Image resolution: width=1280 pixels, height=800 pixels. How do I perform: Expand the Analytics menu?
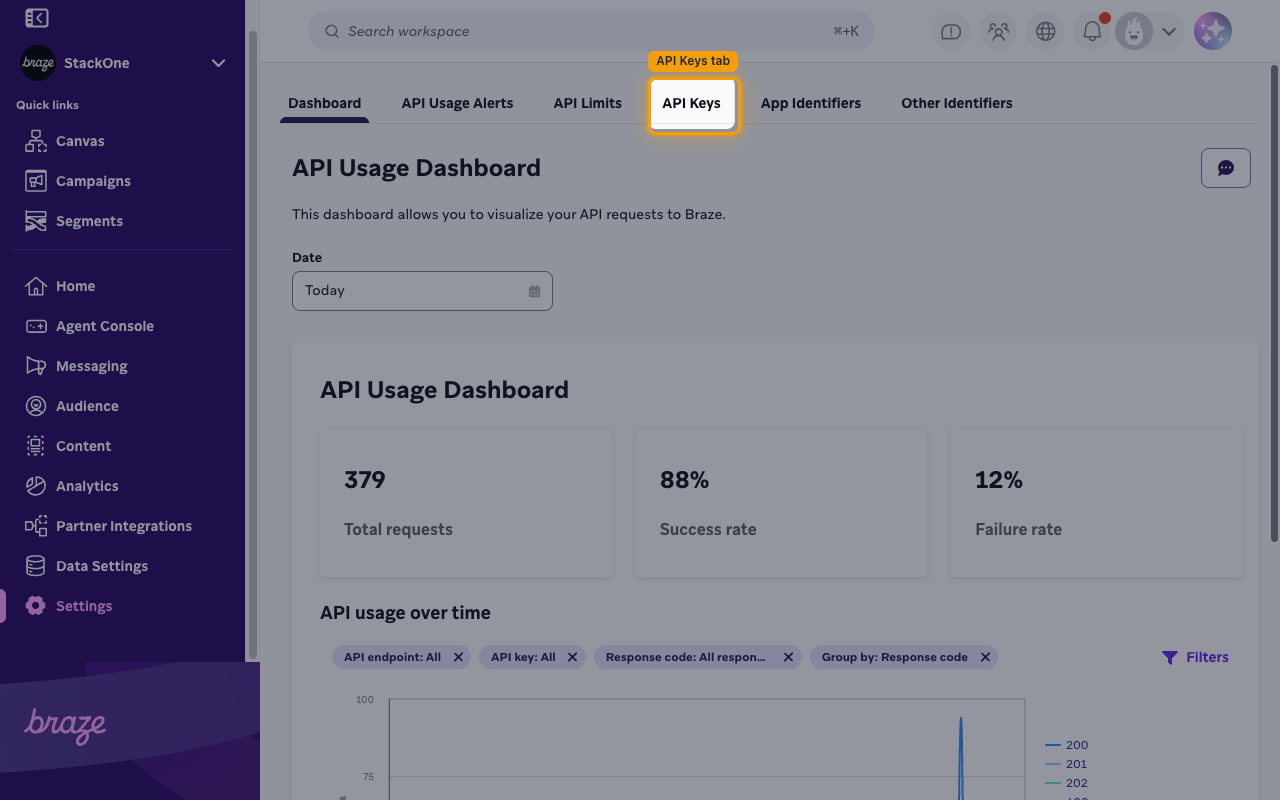(87, 486)
